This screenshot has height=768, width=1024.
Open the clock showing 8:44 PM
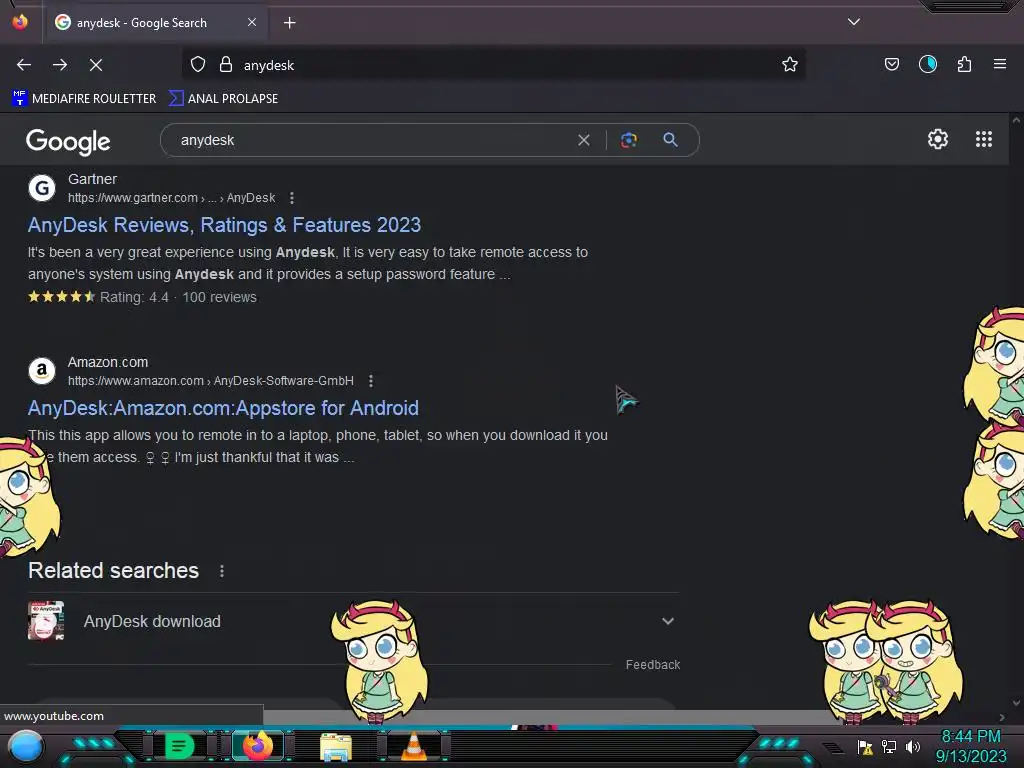[x=971, y=746]
